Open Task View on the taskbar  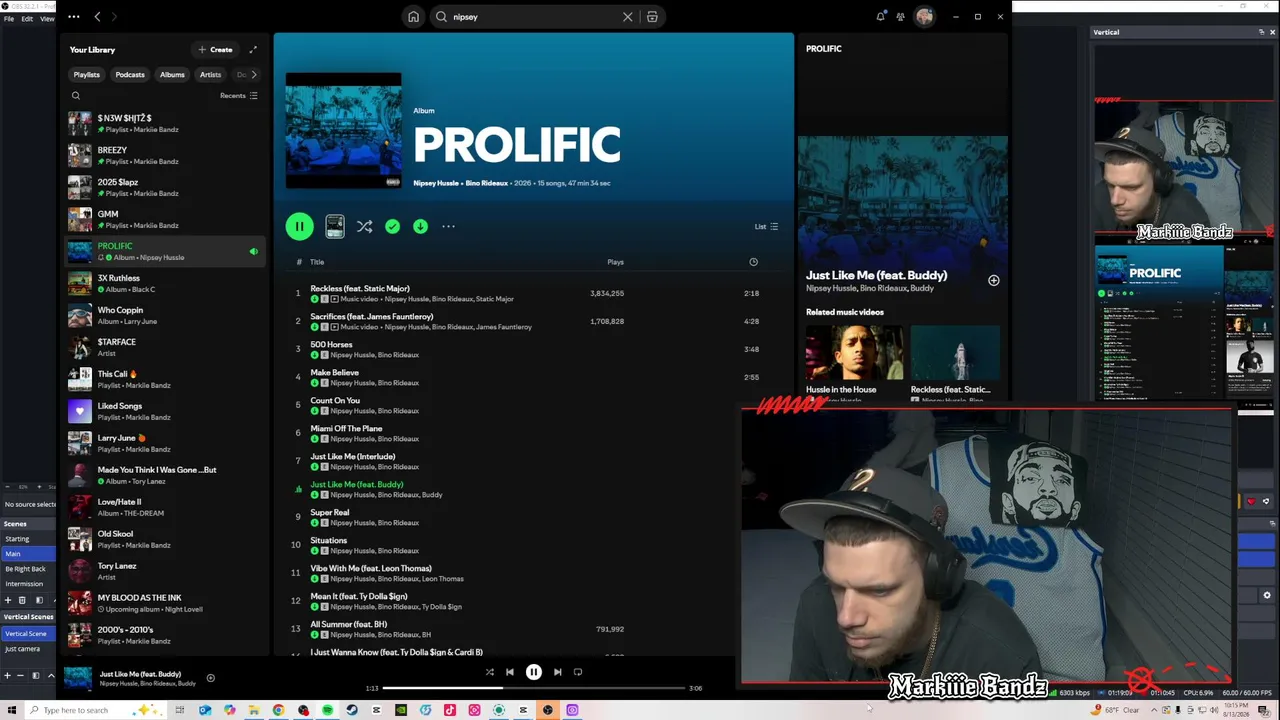pyautogui.click(x=180, y=710)
